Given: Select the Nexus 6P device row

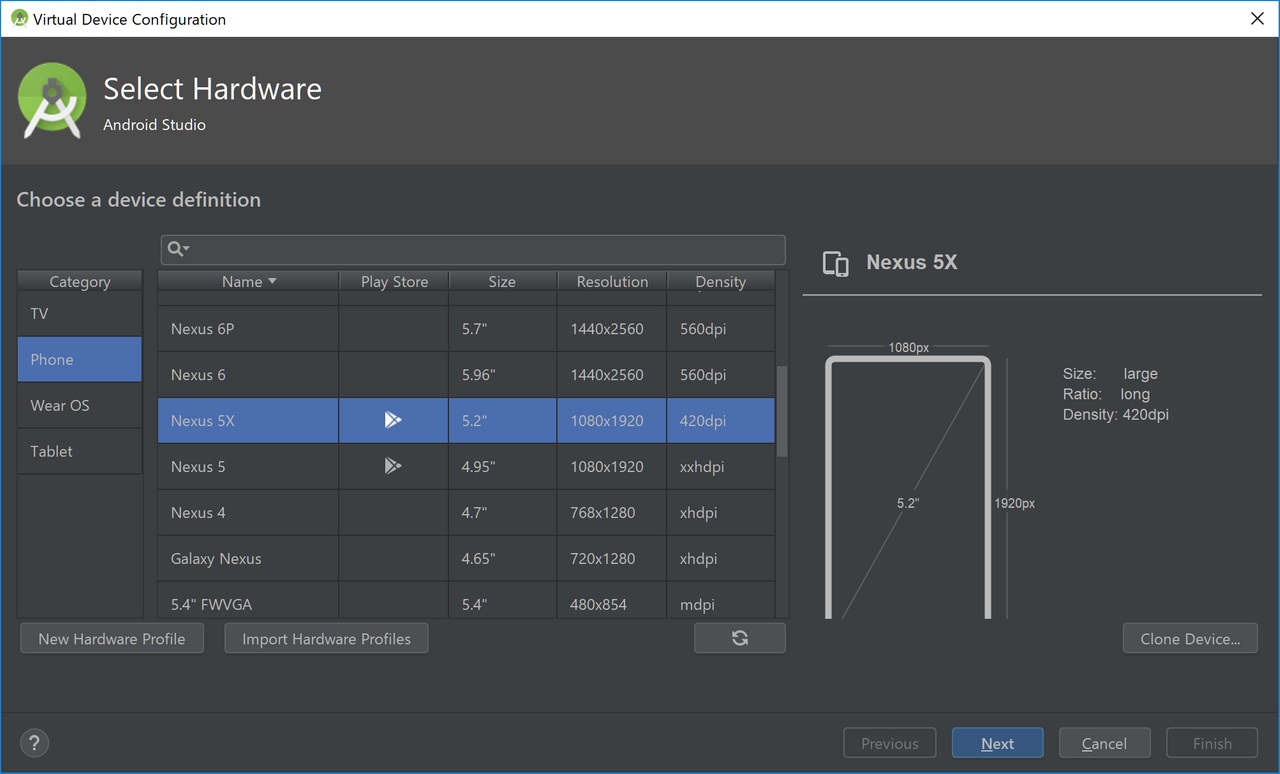Looking at the screenshot, I should [247, 328].
